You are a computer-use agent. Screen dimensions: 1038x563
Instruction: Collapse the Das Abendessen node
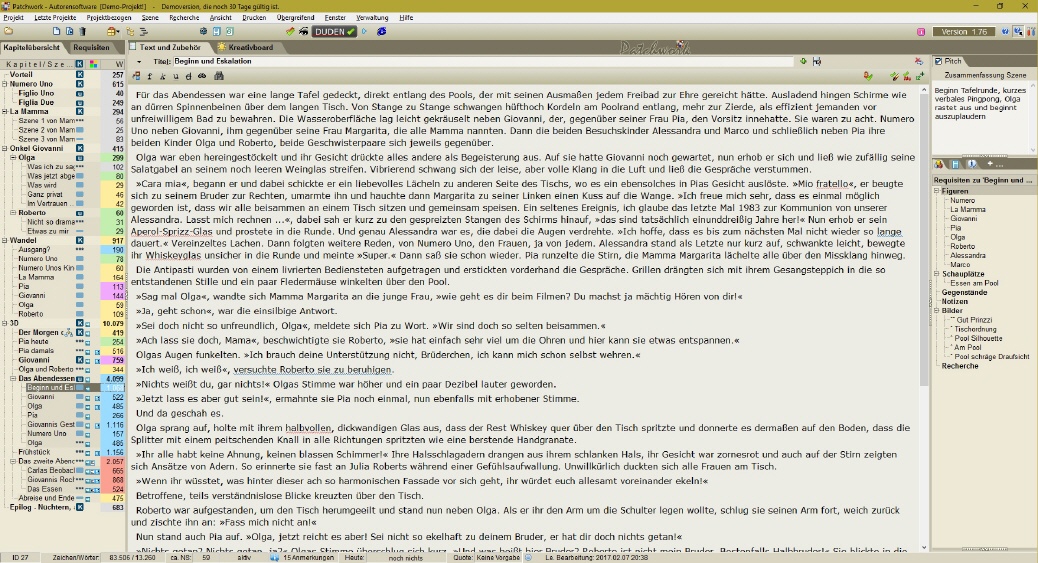(13, 379)
